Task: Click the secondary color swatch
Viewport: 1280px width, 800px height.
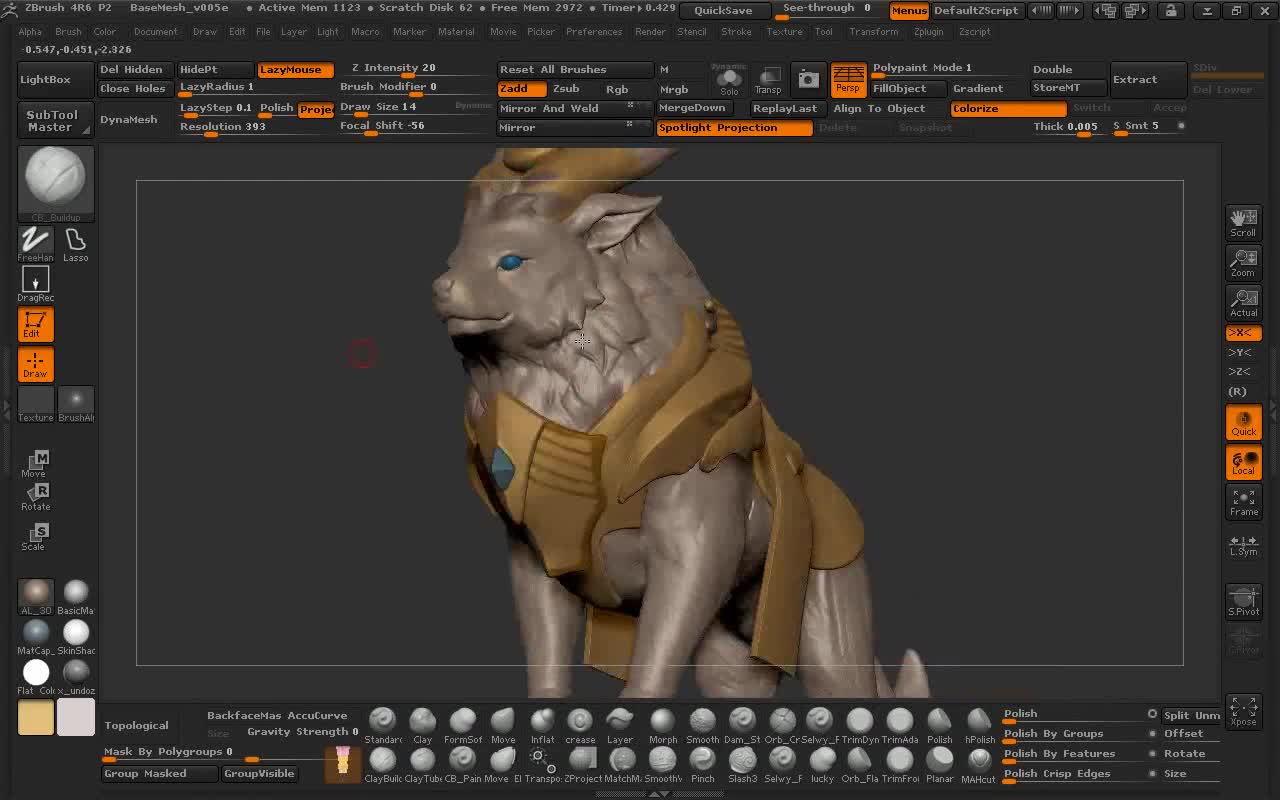Action: pyautogui.click(x=76, y=717)
